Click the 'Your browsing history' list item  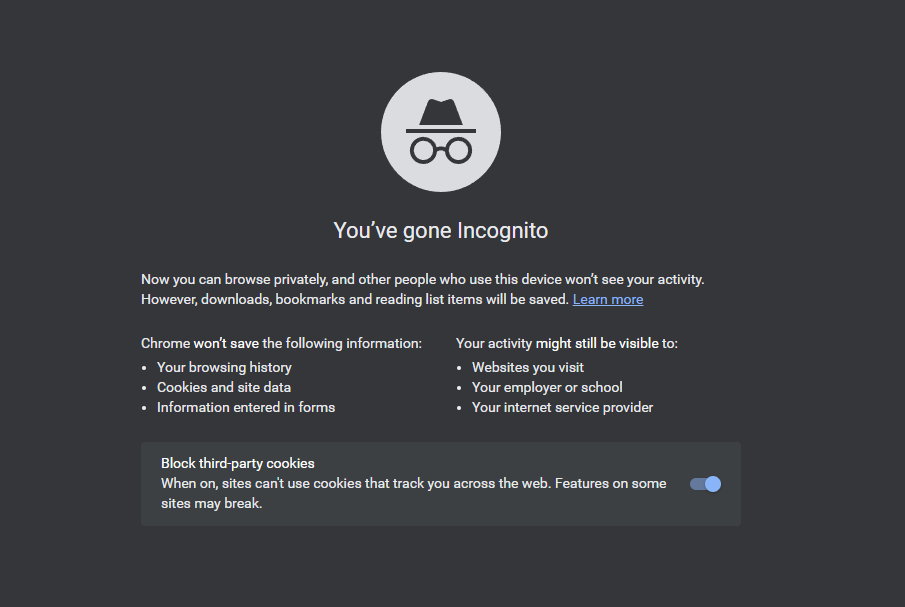click(225, 367)
